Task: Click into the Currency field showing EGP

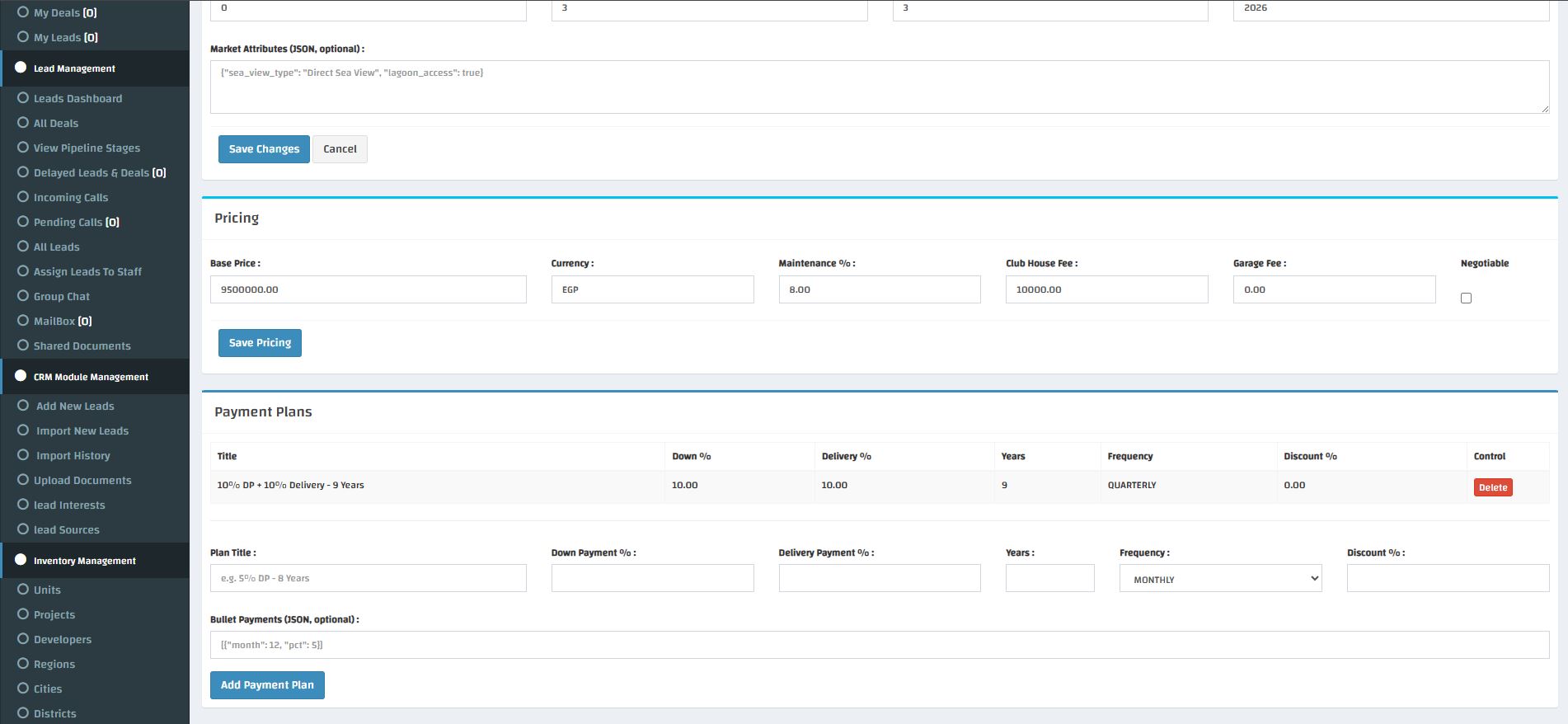Action: click(653, 289)
